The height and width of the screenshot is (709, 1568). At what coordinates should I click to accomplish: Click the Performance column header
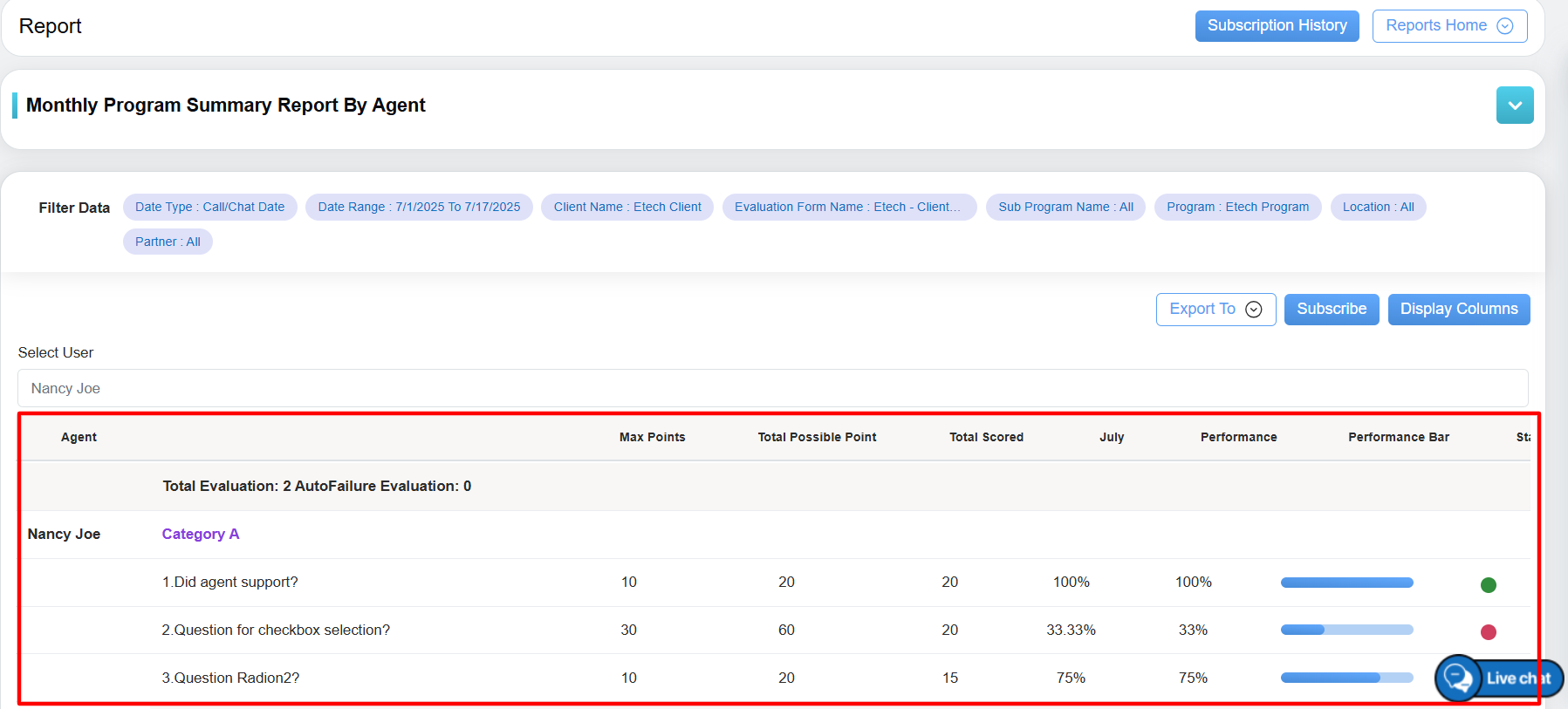1237,438
